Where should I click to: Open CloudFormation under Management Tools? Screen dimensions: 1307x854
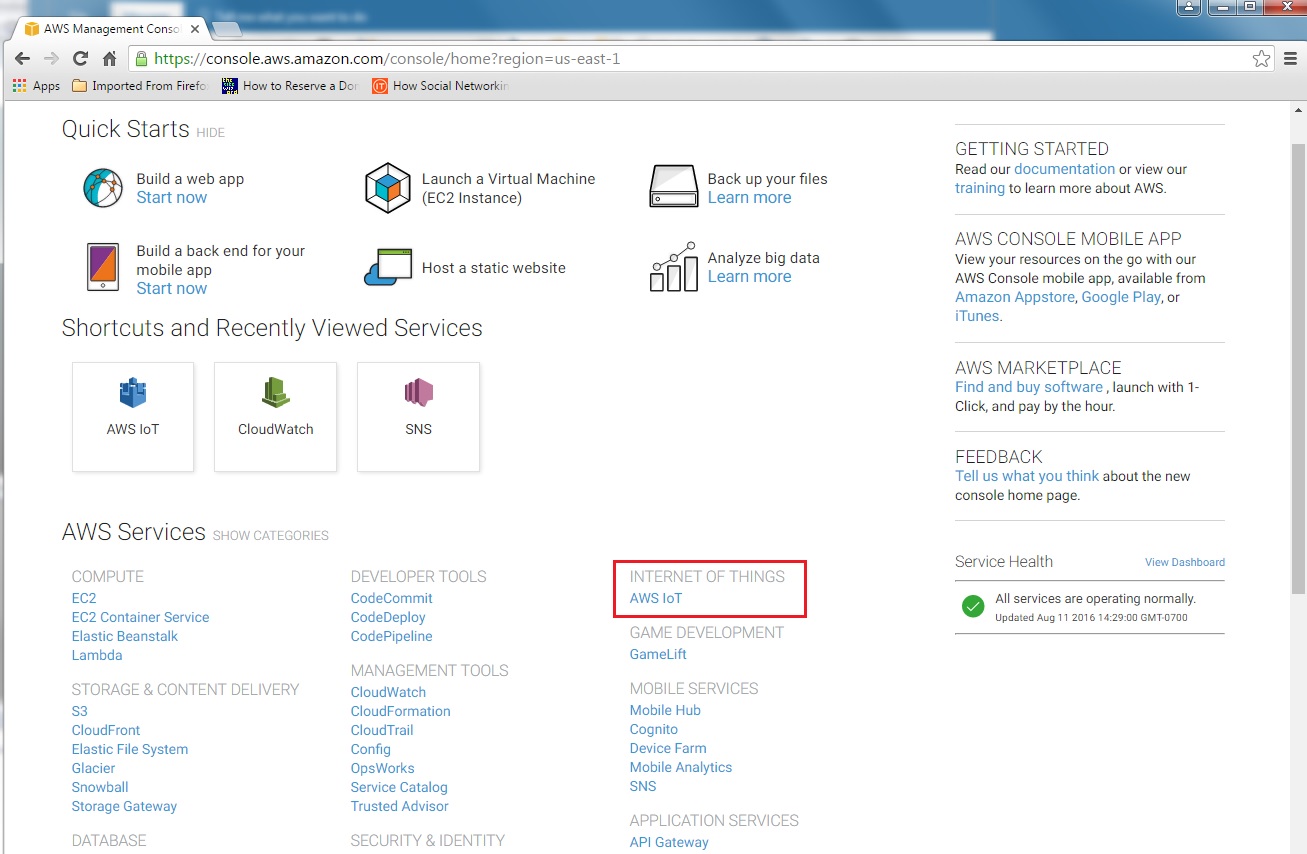(x=400, y=711)
